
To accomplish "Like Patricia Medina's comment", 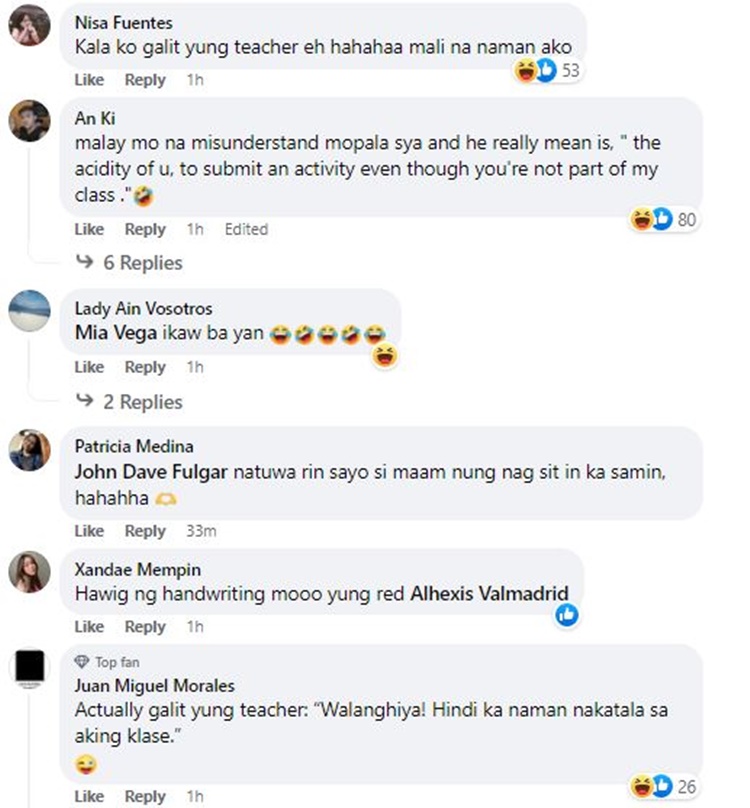I will pos(89,531).
